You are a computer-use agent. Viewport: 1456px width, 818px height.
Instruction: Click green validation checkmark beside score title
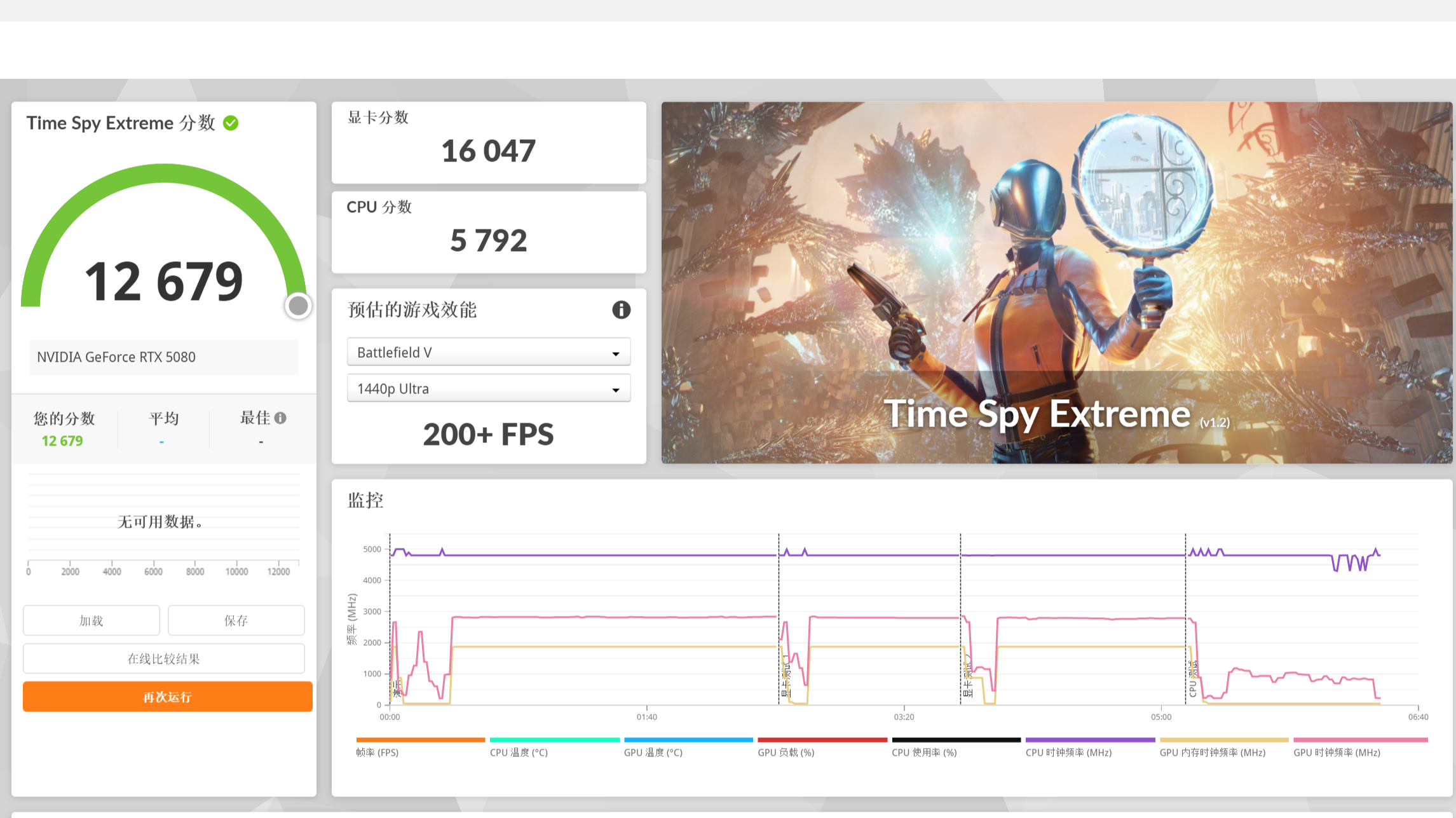tap(231, 123)
